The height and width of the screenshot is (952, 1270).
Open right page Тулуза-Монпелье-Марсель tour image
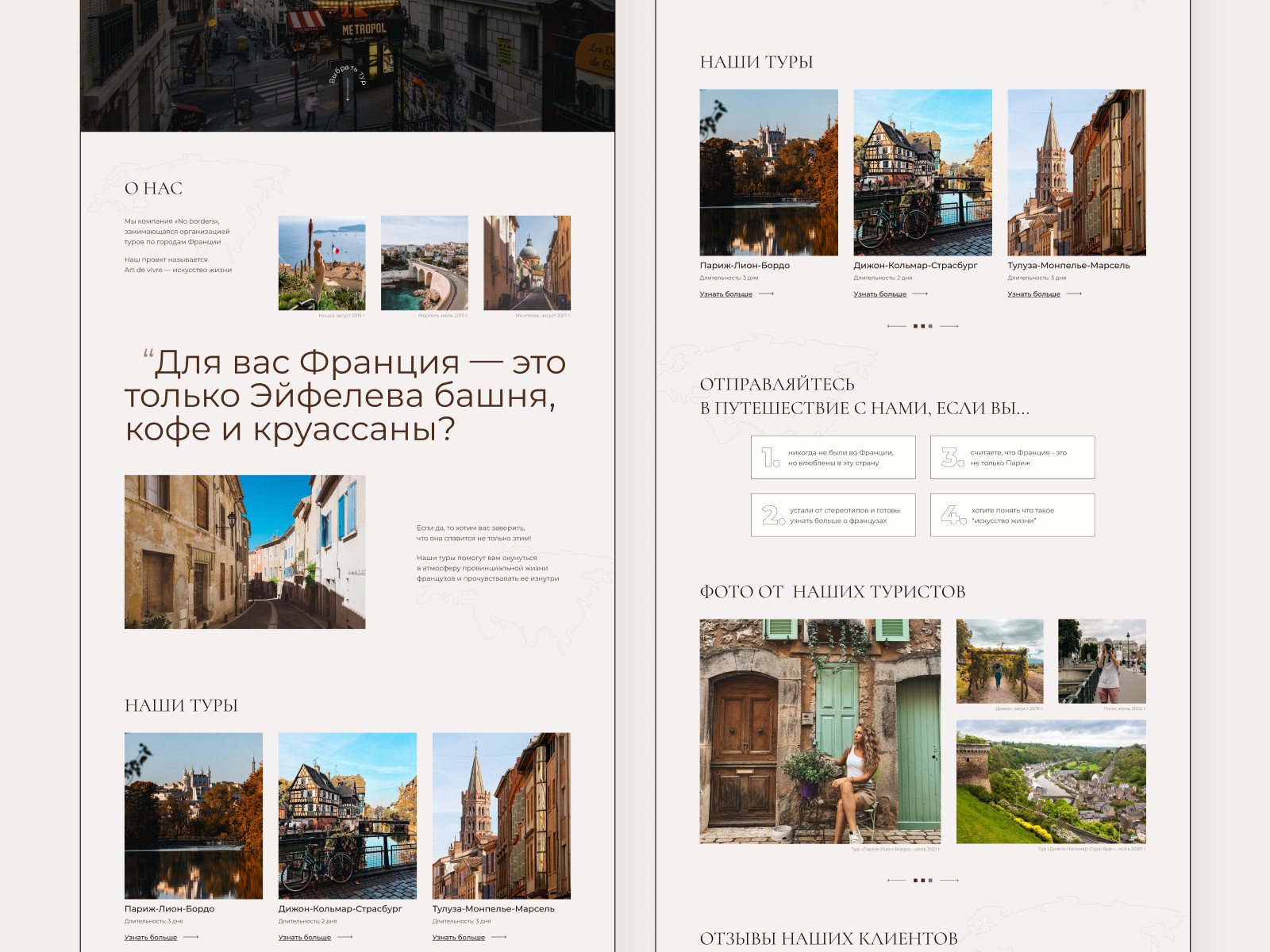point(1076,172)
